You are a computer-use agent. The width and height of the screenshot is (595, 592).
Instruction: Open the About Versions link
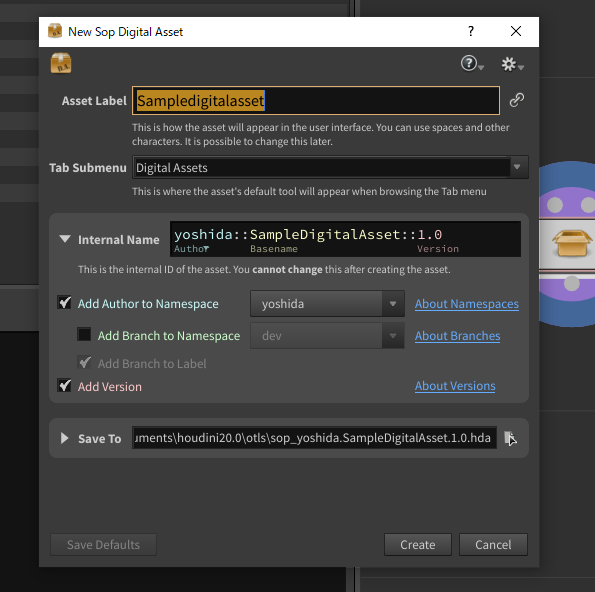pyautogui.click(x=455, y=386)
